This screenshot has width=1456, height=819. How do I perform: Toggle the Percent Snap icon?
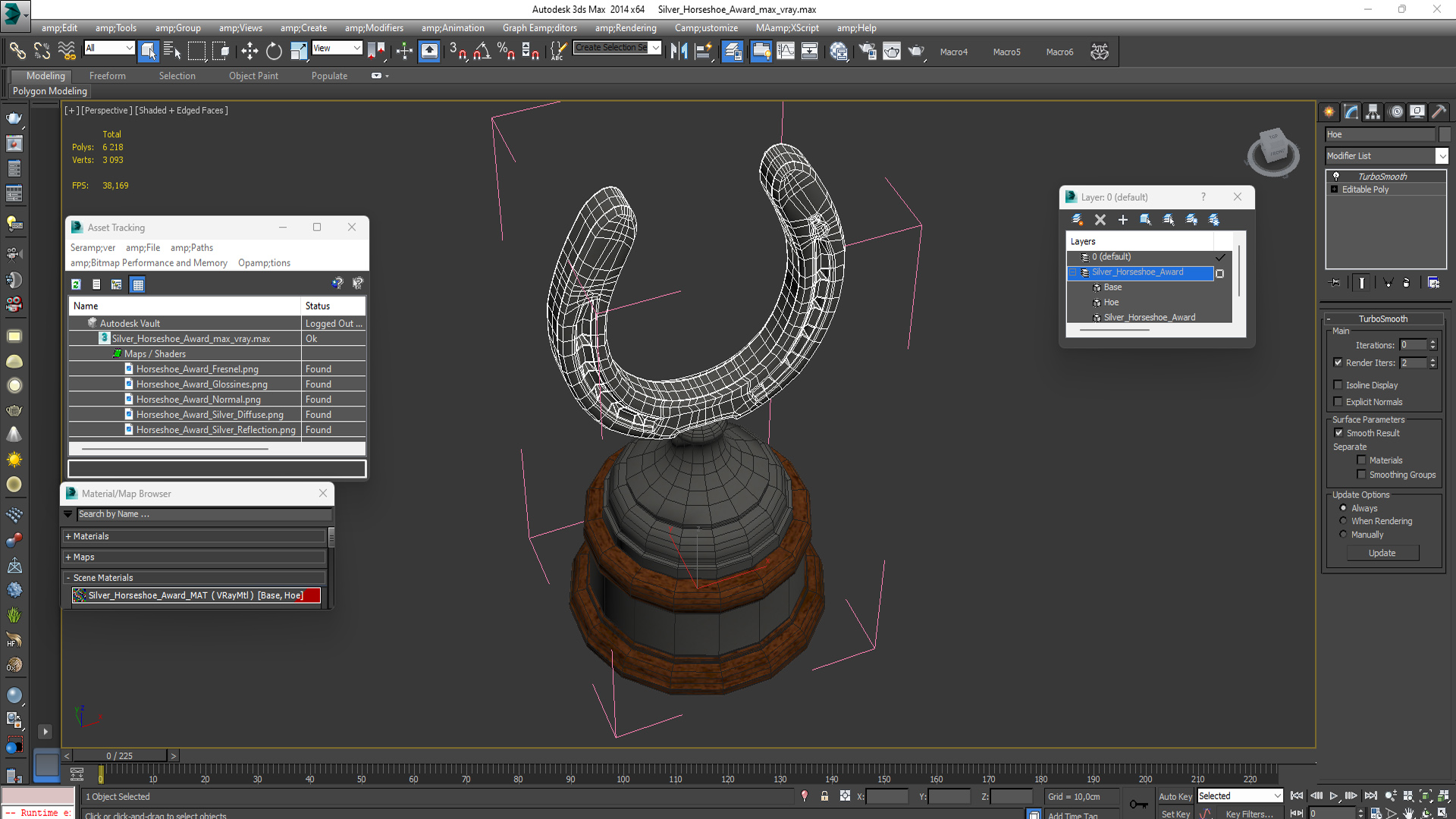[506, 51]
